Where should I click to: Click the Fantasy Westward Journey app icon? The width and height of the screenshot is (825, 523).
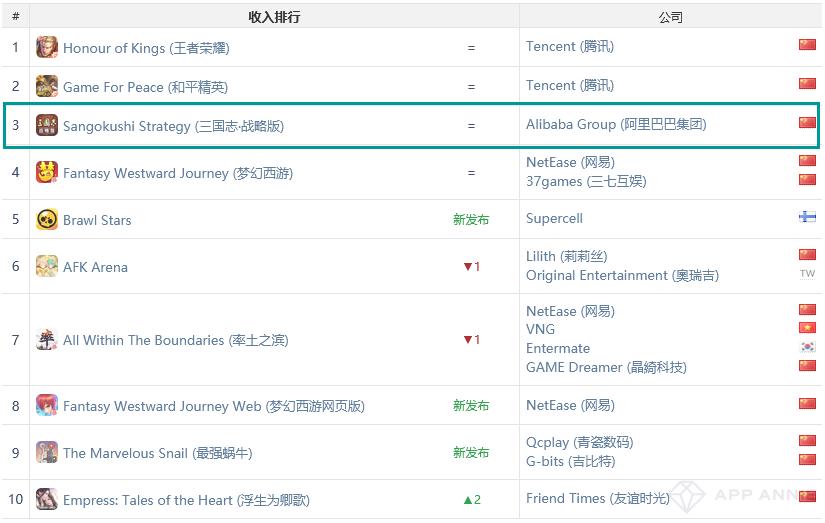click(47, 172)
